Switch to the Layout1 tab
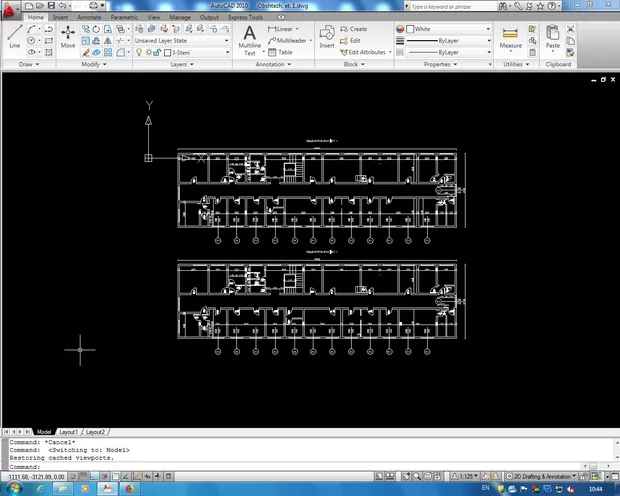 (72, 432)
